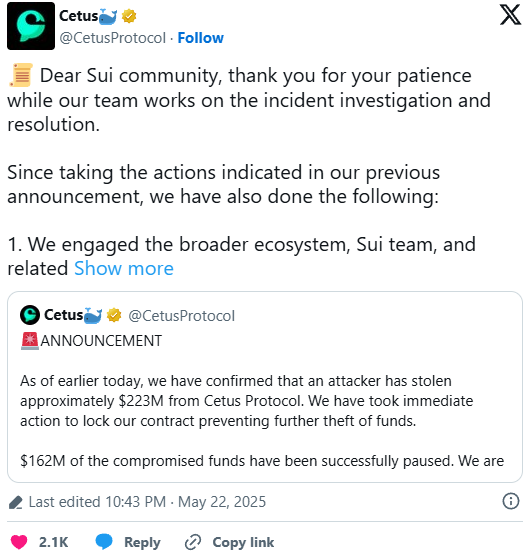Click the Copy link text
The image size is (531, 553).
[243, 542]
